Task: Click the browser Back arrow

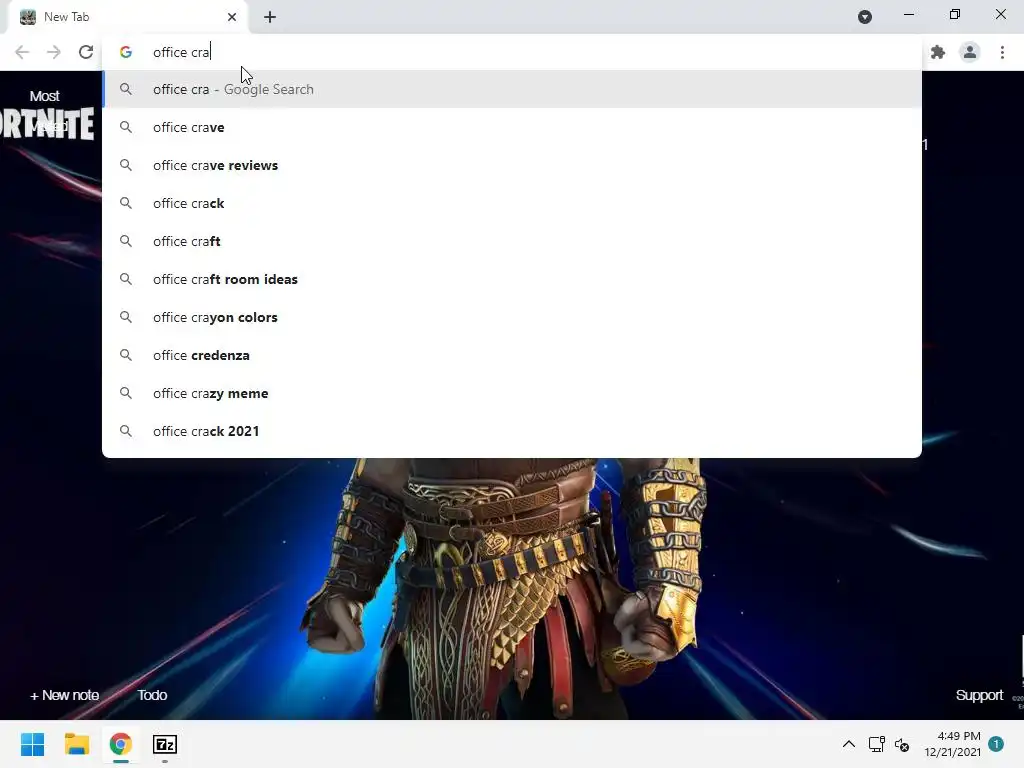Action: (x=22, y=52)
